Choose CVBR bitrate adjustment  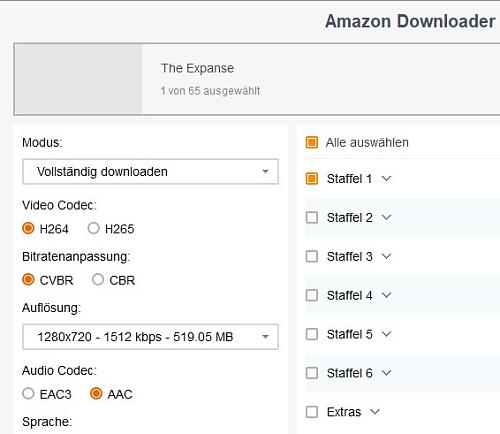[28, 280]
